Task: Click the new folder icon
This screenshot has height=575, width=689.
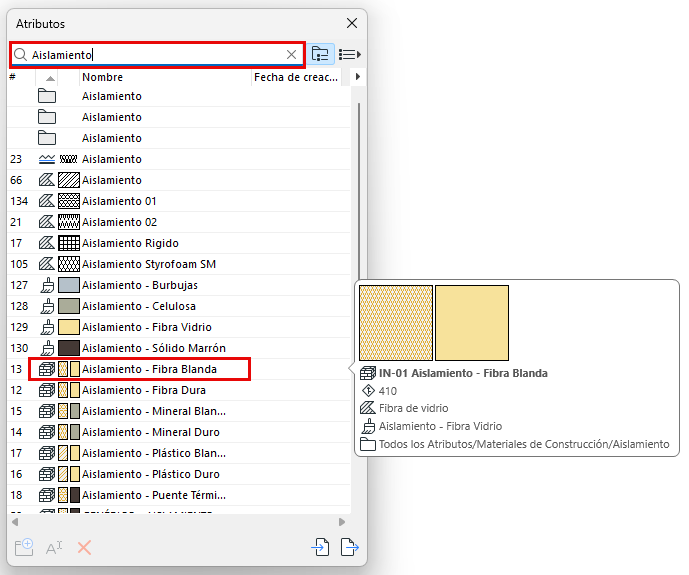Action: click(24, 547)
